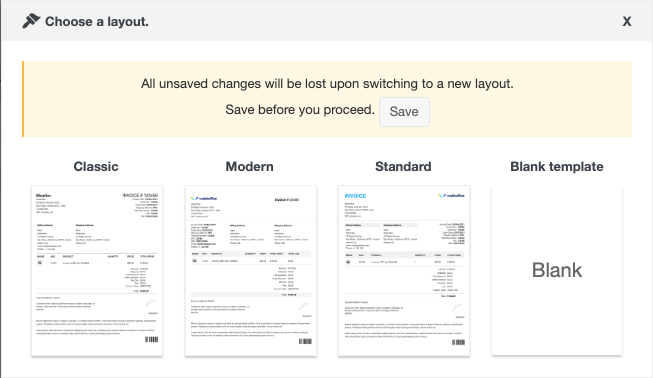Screen dimensions: 653x378
Task: Click the Blank template heading label
Action: coord(557,167)
